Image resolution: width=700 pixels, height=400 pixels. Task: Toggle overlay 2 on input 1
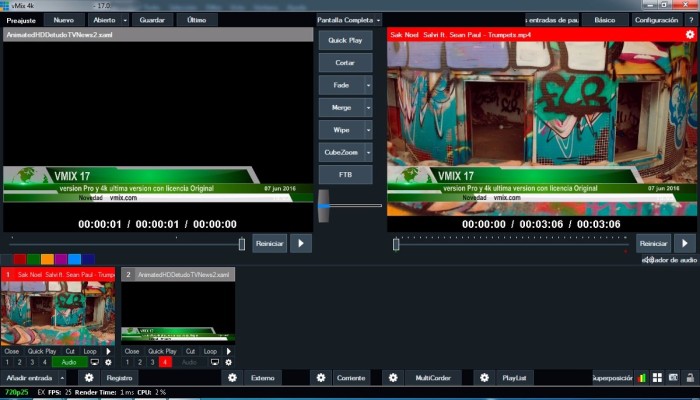[x=20, y=362]
